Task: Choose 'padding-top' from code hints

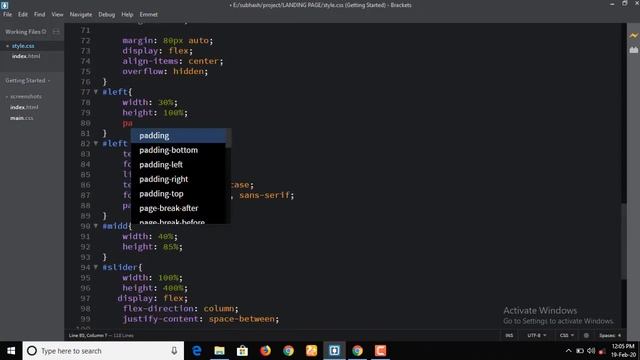Action: (x=178, y=194)
